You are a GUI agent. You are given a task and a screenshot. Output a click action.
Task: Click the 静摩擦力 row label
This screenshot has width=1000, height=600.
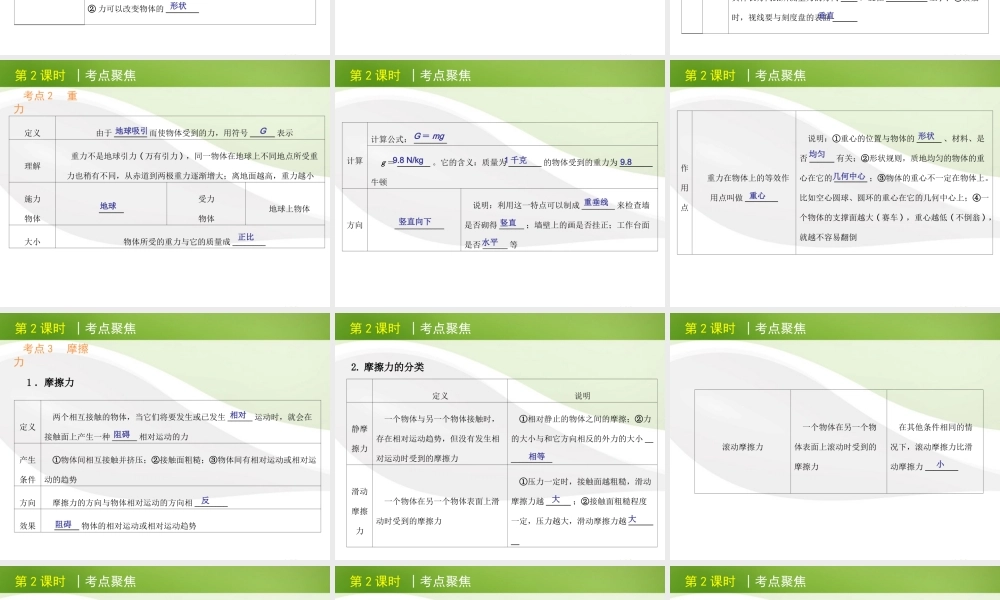pos(360,439)
